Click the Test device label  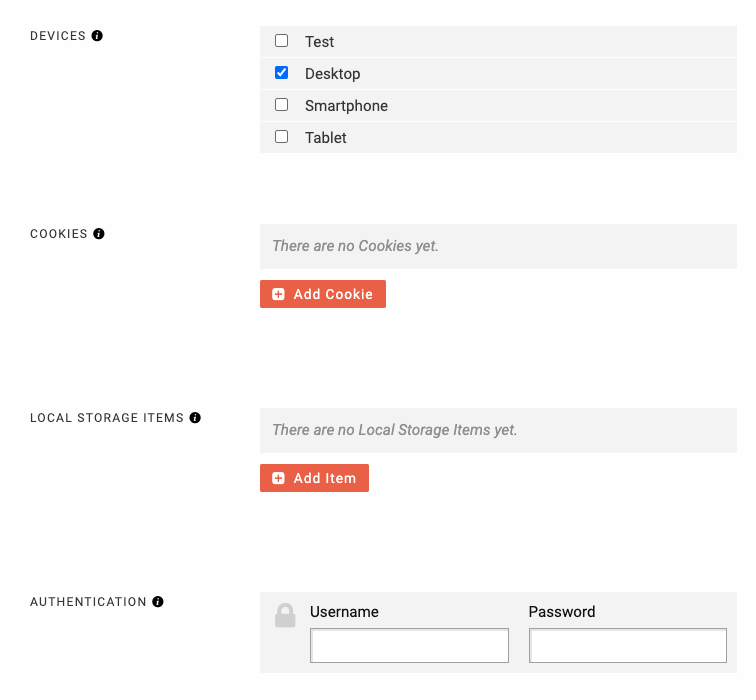point(319,42)
